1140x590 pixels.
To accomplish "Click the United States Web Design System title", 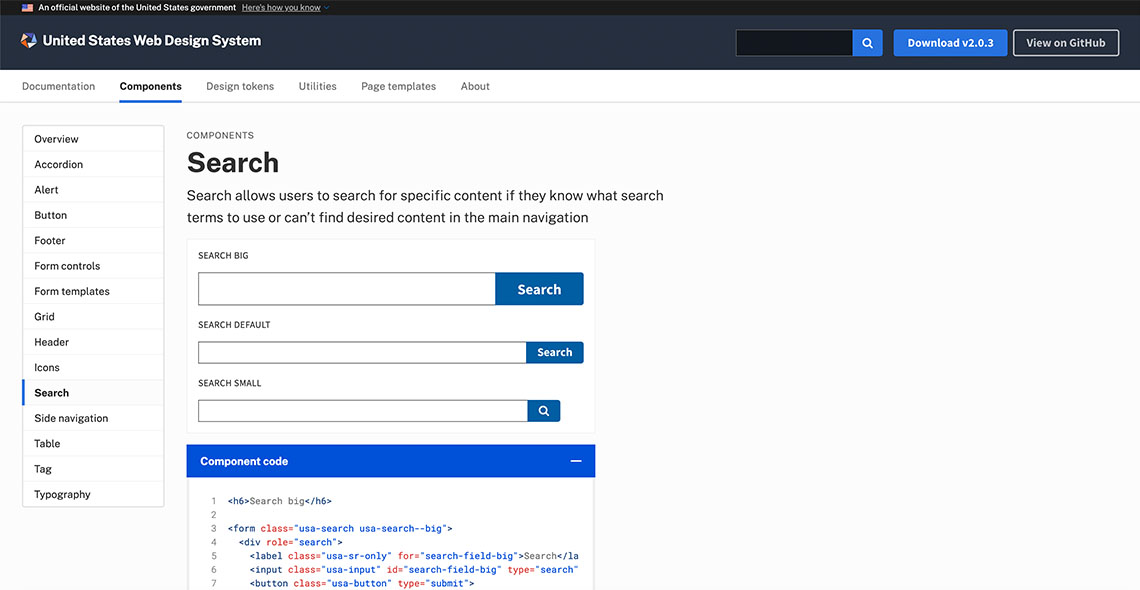I will [x=152, y=41].
